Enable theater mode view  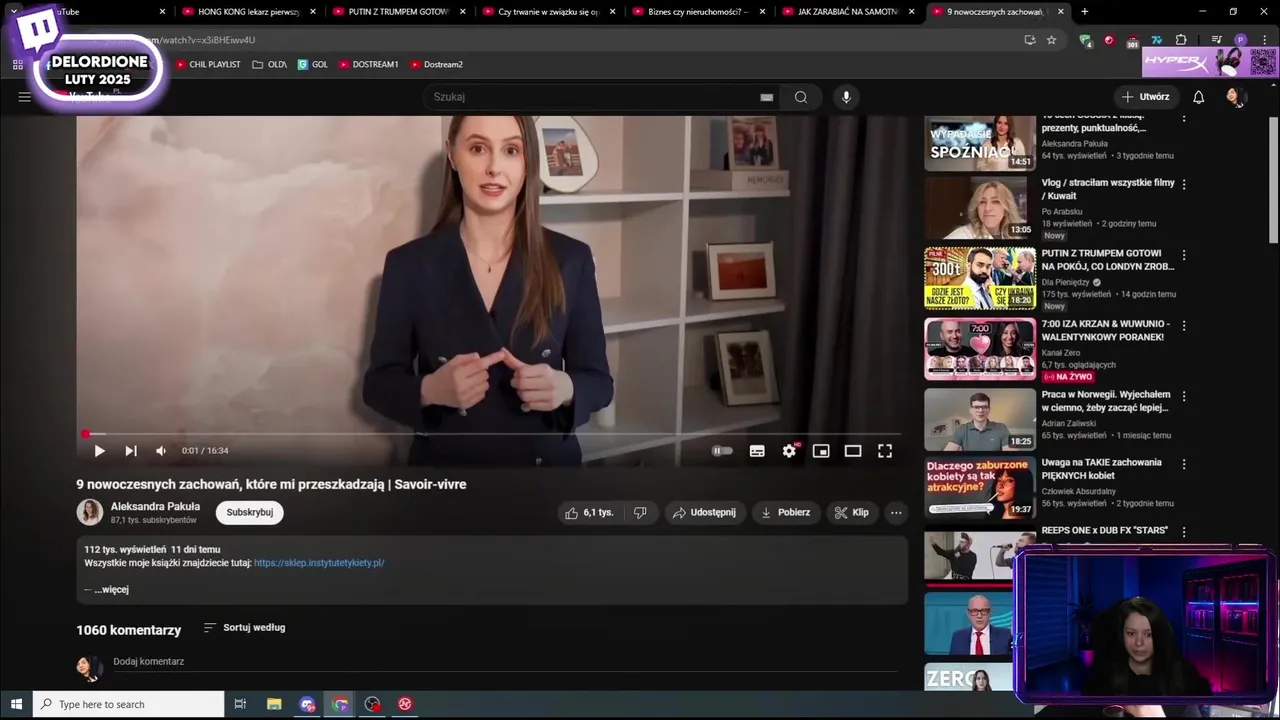pos(853,451)
